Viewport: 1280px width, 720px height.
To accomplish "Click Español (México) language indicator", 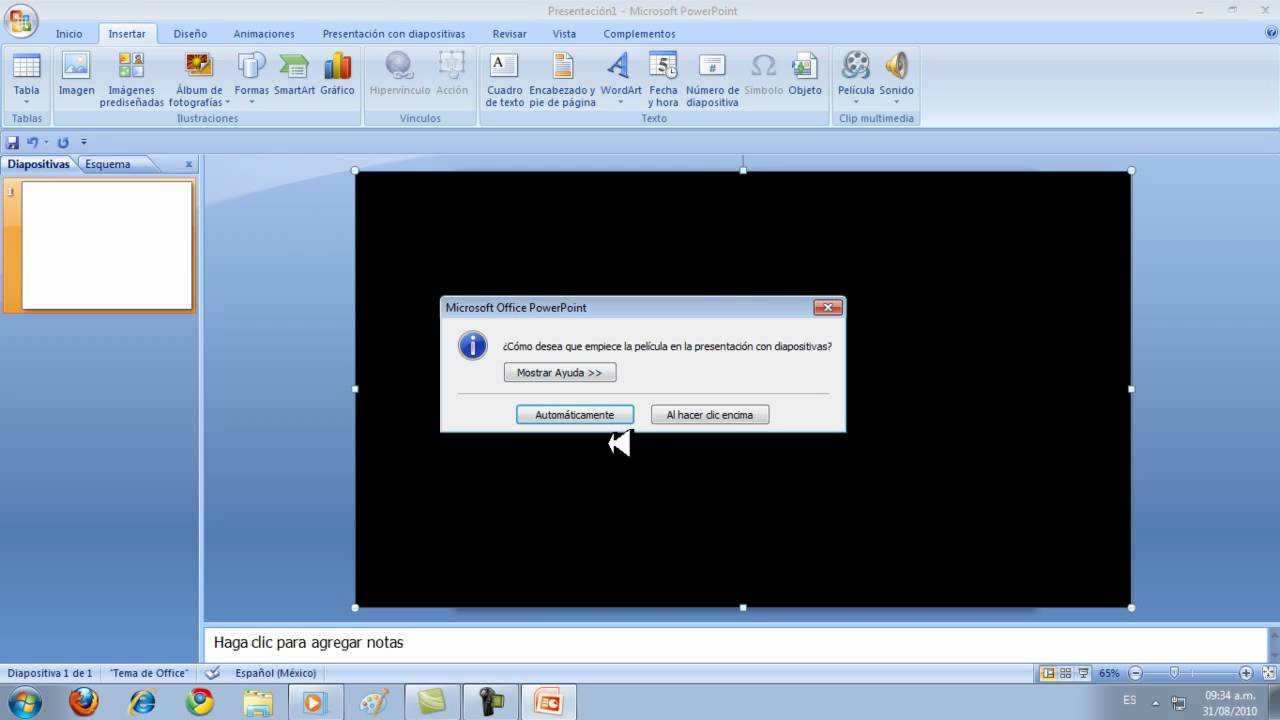I will coord(276,673).
